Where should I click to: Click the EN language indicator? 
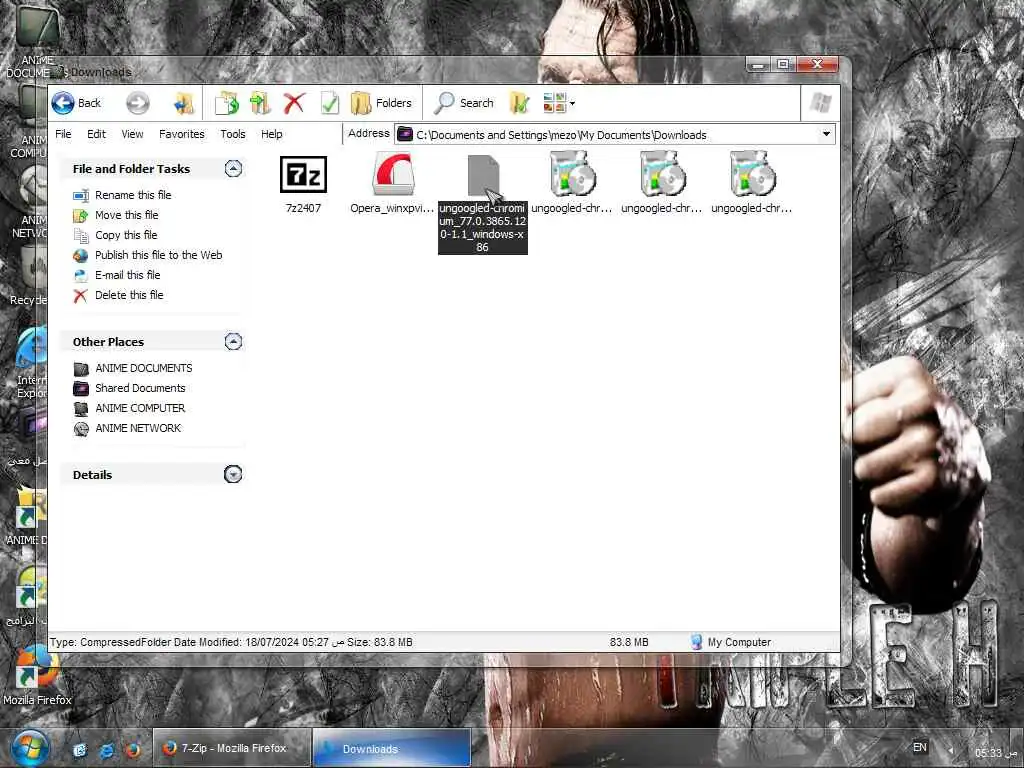920,747
